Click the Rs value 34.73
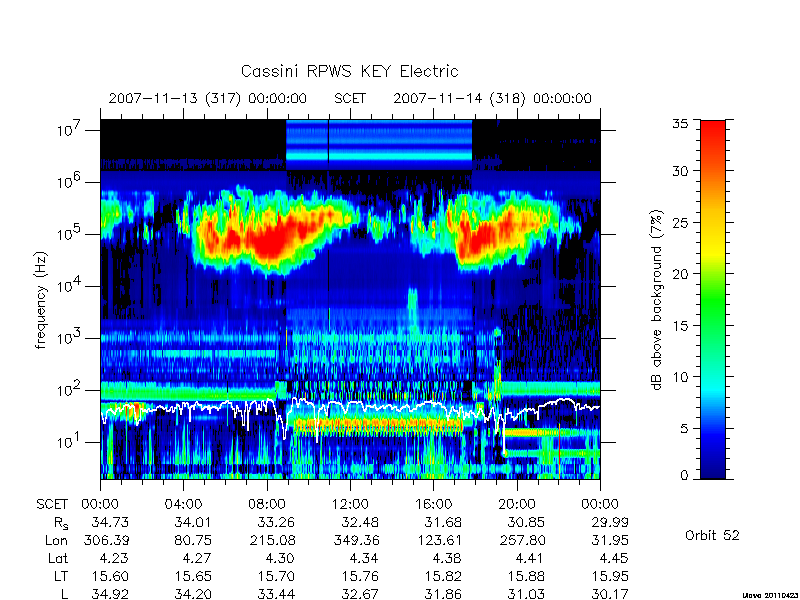 click(110, 522)
